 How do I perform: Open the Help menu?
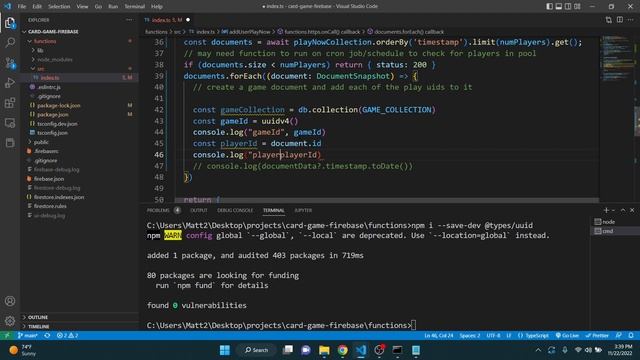pyautogui.click(x=157, y=7)
